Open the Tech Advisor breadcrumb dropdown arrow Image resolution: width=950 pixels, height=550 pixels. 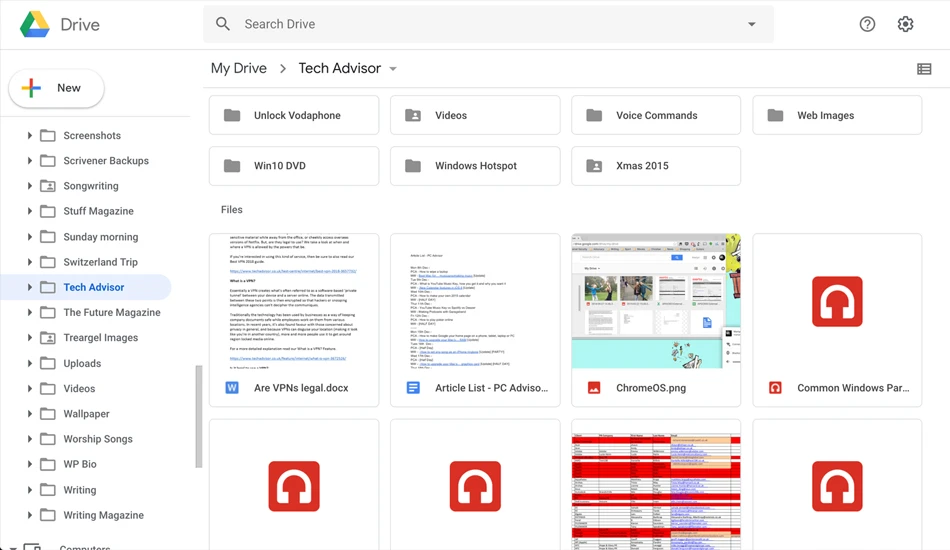pyautogui.click(x=393, y=69)
